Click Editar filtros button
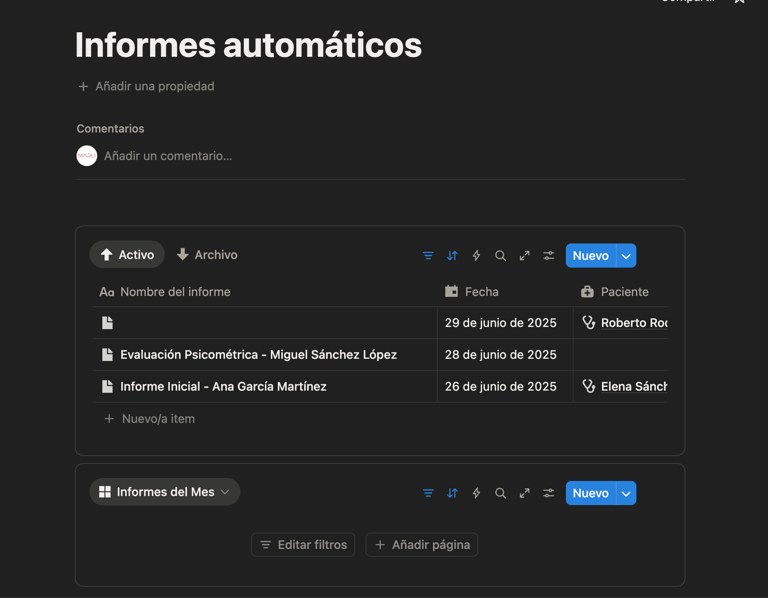 [303, 545]
